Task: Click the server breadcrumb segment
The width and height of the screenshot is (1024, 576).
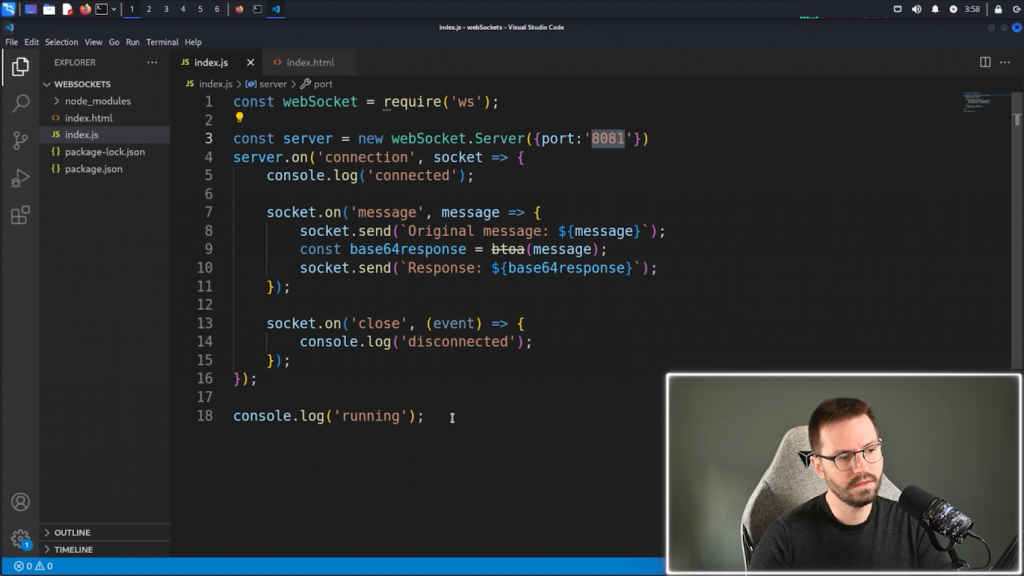Action: click(266, 84)
